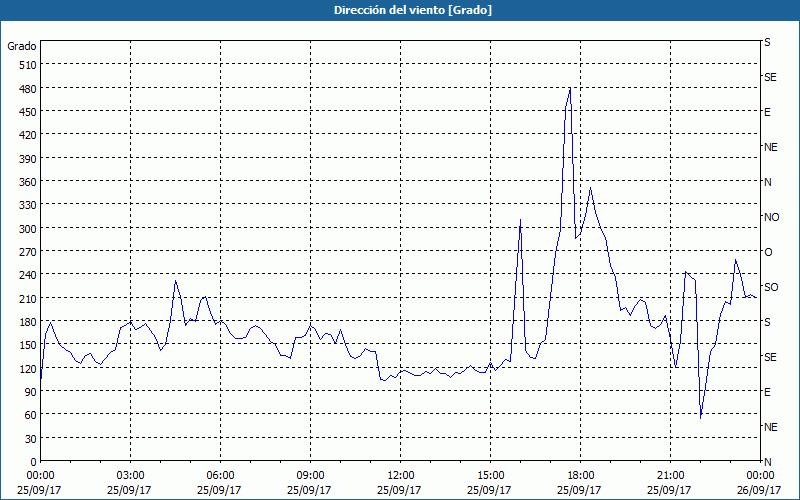Click the 60 y-axis tick label
800x500 pixels.
(31, 415)
